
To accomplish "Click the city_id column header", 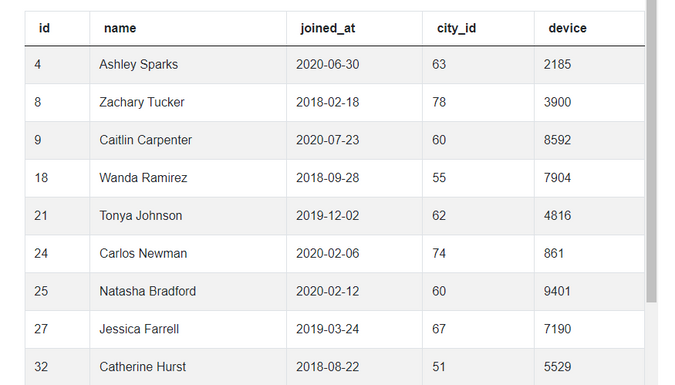I will [478, 28].
